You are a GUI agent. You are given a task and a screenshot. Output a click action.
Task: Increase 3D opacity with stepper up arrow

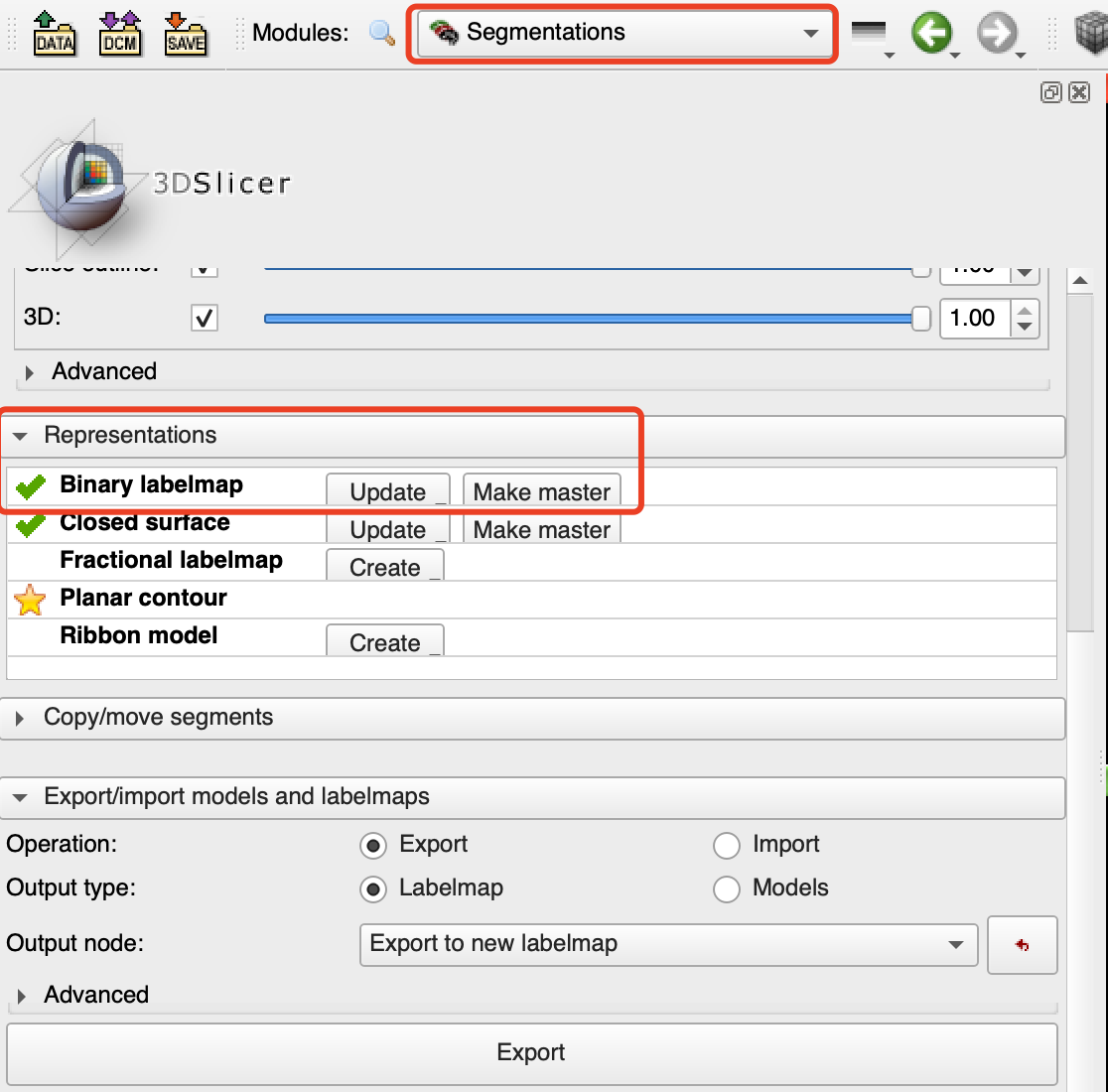pos(1025,310)
